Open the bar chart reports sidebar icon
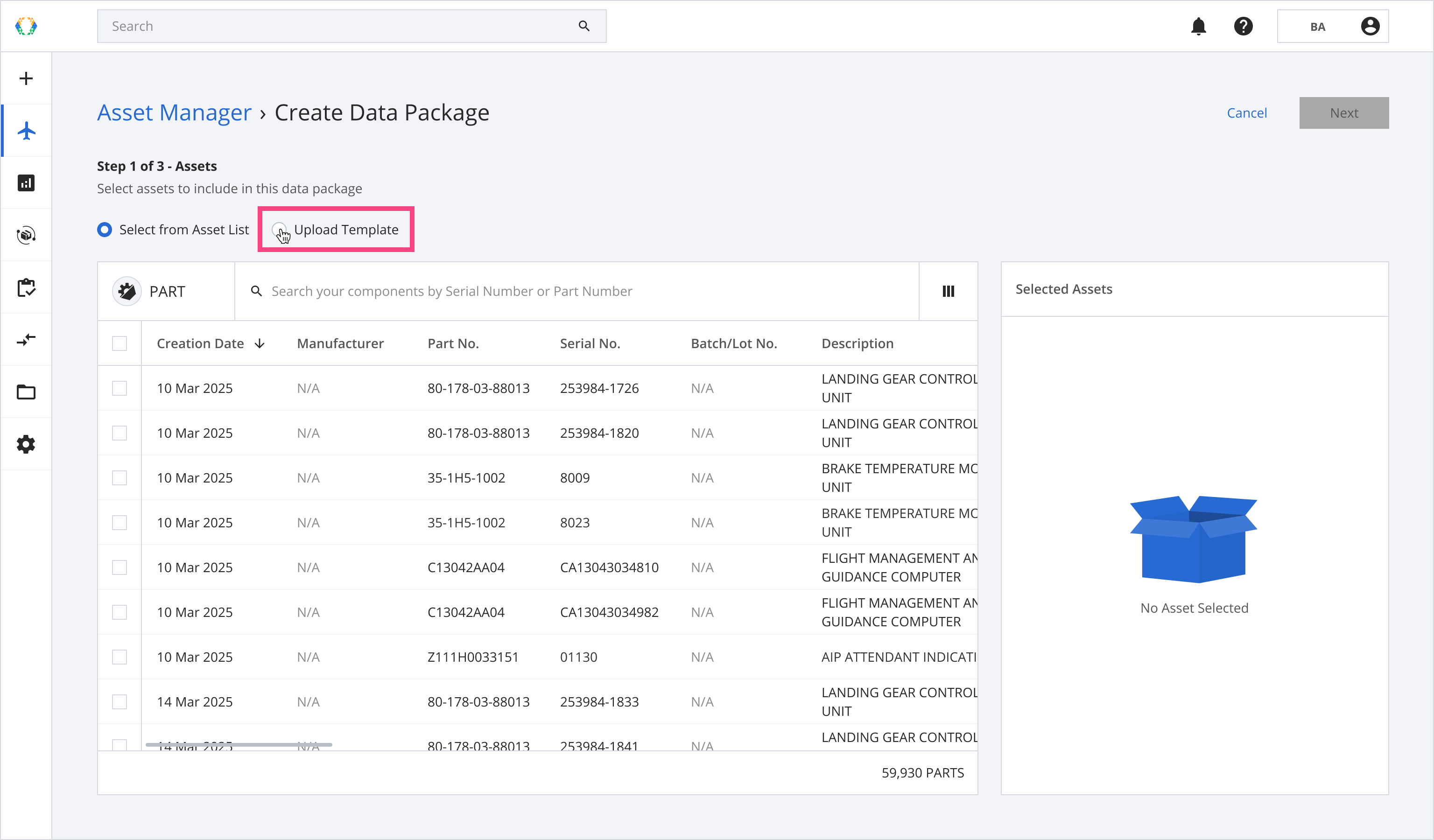 coord(26,183)
